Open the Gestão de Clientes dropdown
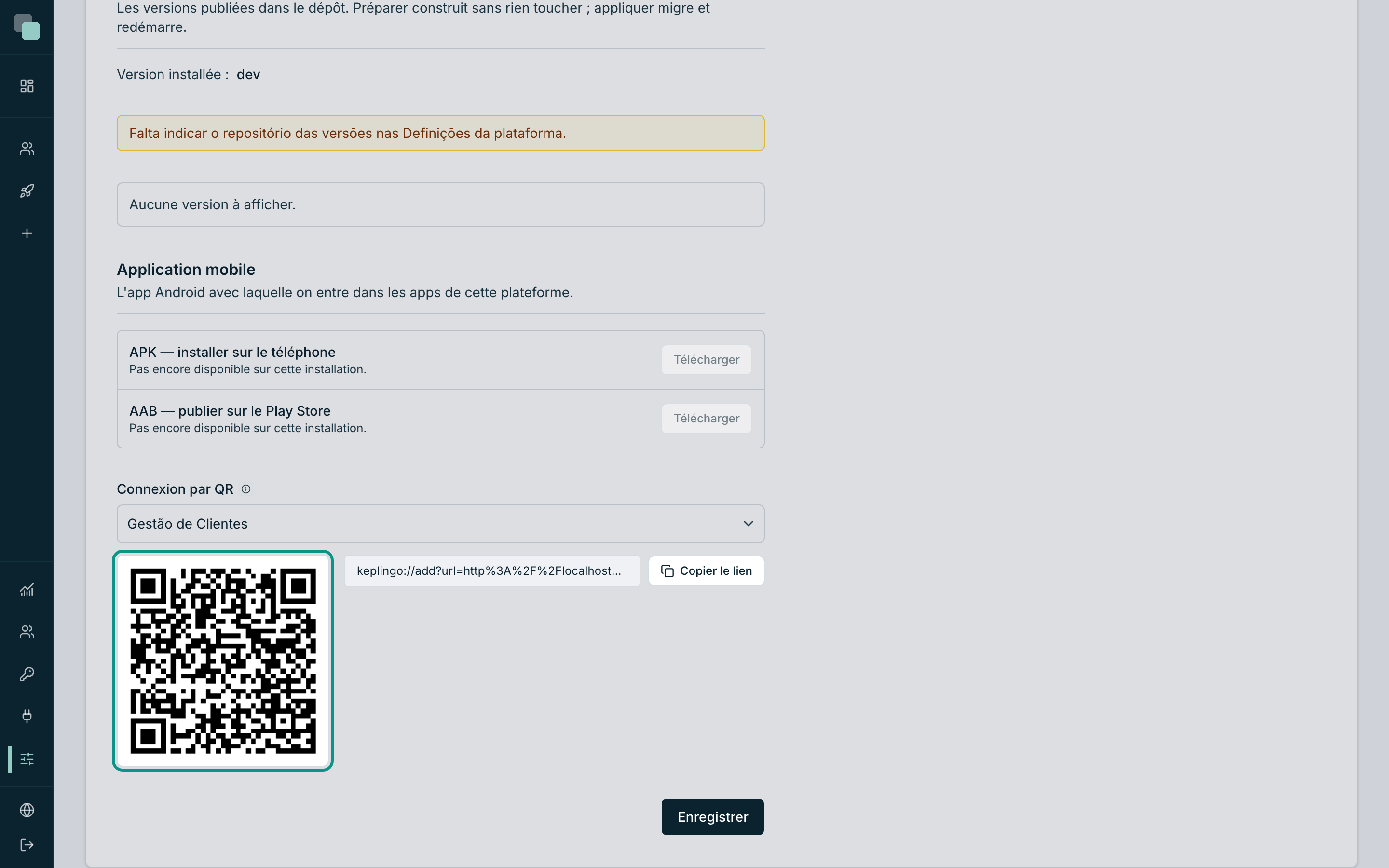This screenshot has width=1389, height=868. 440,524
